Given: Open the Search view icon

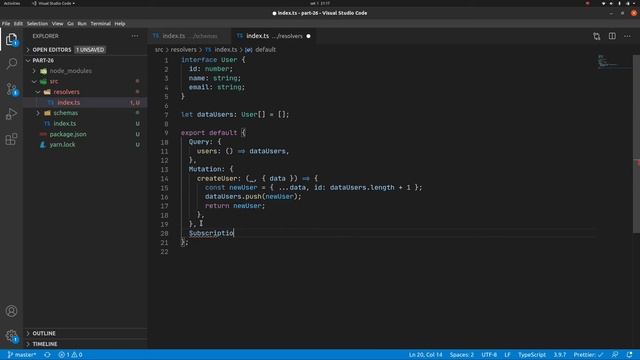Looking at the screenshot, I should click(x=11, y=64).
